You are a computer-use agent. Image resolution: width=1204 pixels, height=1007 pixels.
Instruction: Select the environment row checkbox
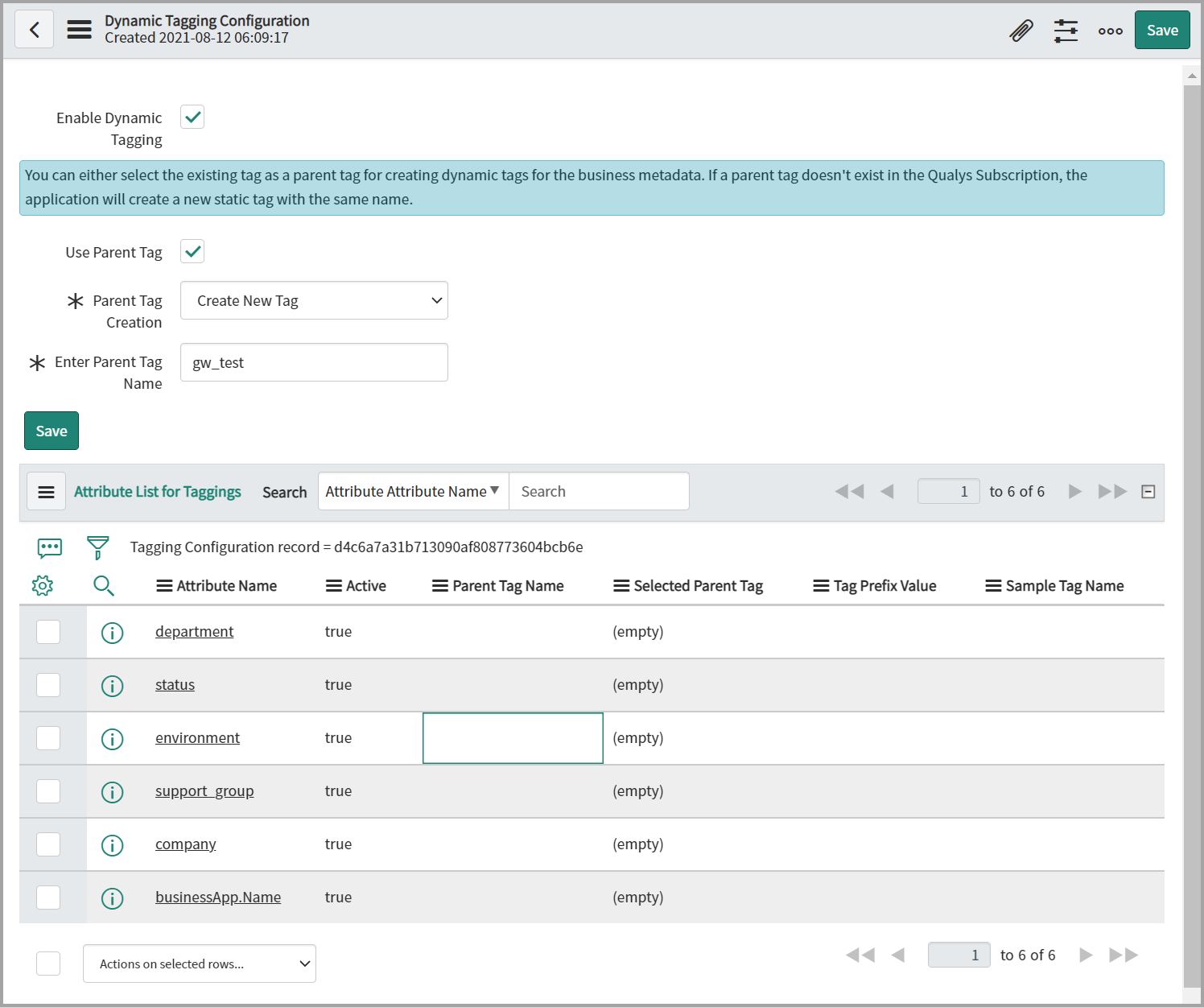tap(48, 738)
